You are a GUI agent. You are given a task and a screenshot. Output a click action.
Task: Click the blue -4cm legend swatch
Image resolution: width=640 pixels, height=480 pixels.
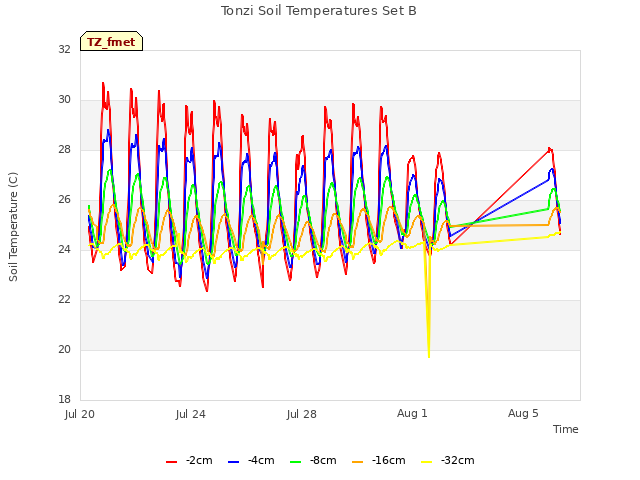[233, 462]
